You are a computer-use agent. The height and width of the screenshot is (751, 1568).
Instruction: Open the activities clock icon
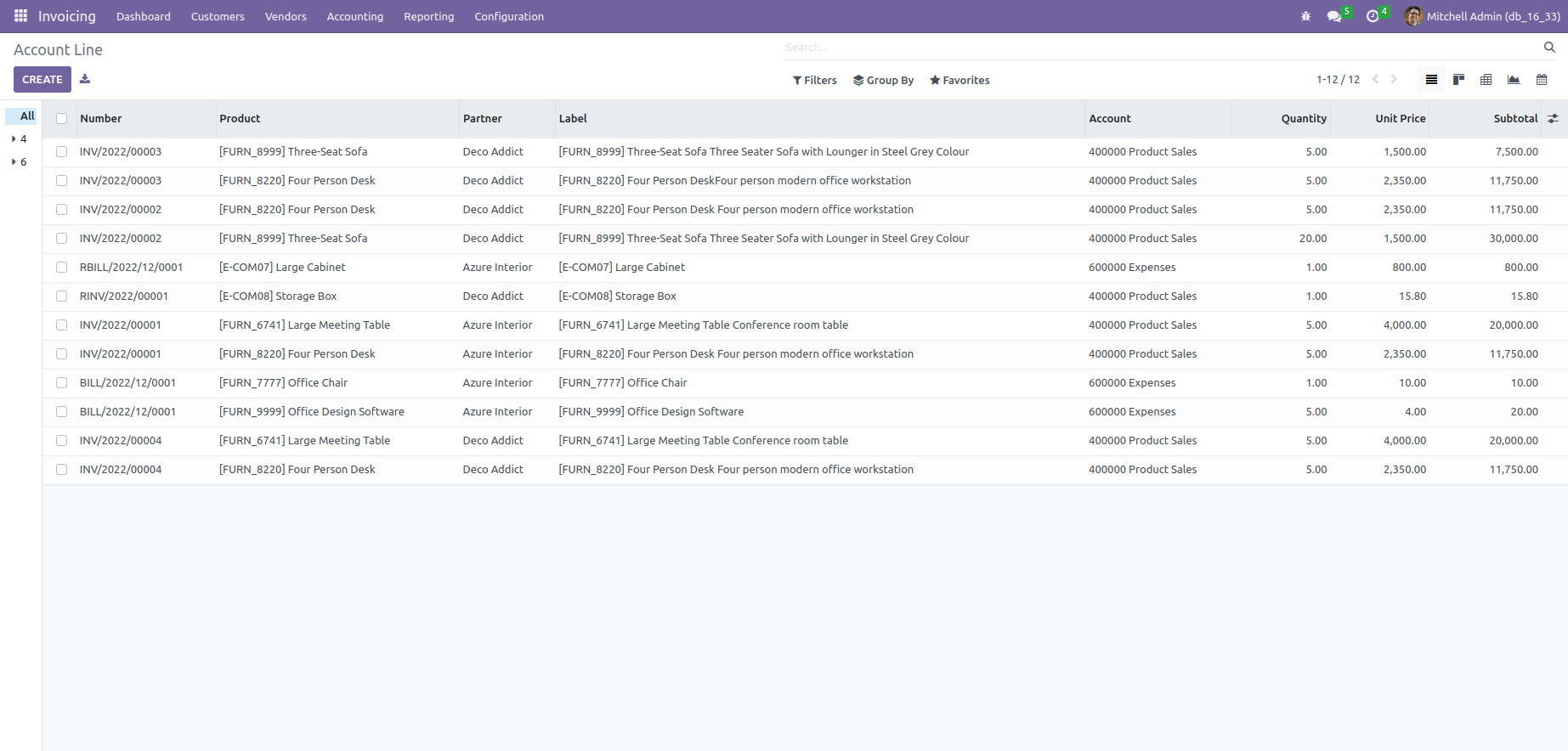[x=1373, y=16]
